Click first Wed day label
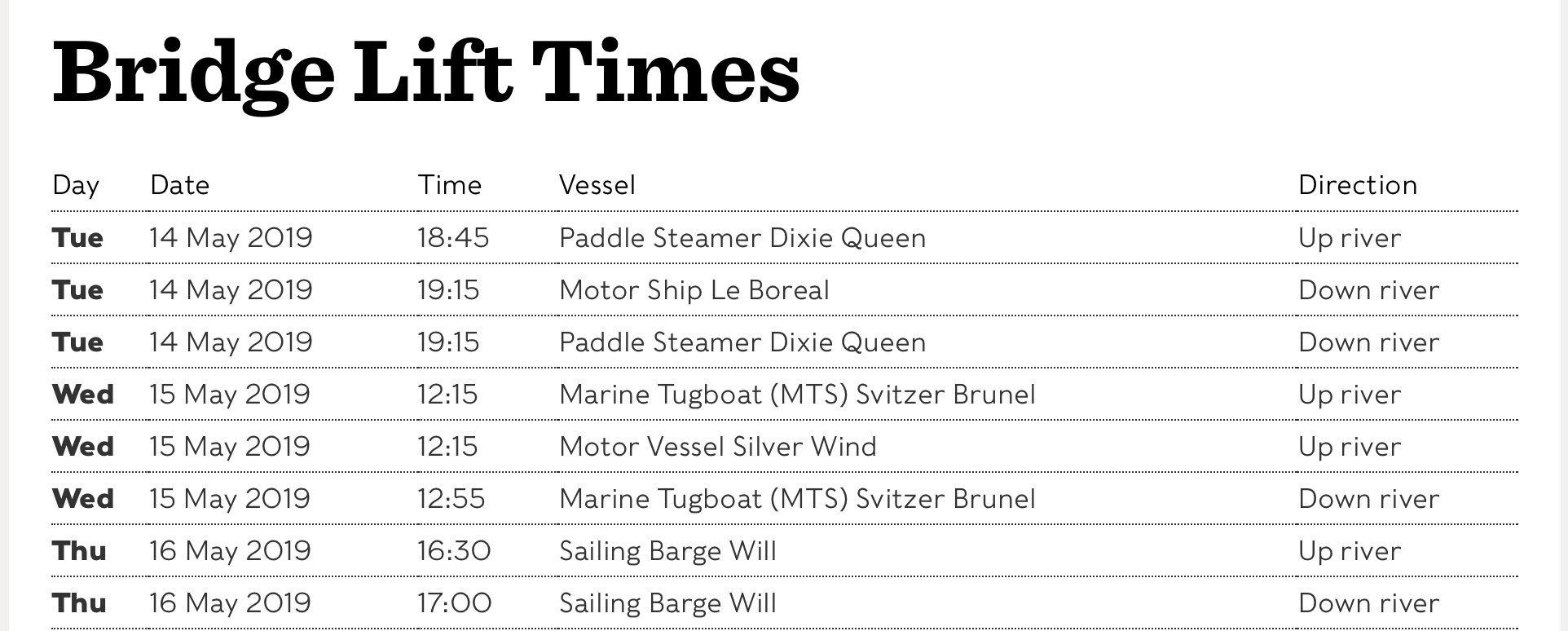Screen dimensions: 1568x631 coord(82,395)
